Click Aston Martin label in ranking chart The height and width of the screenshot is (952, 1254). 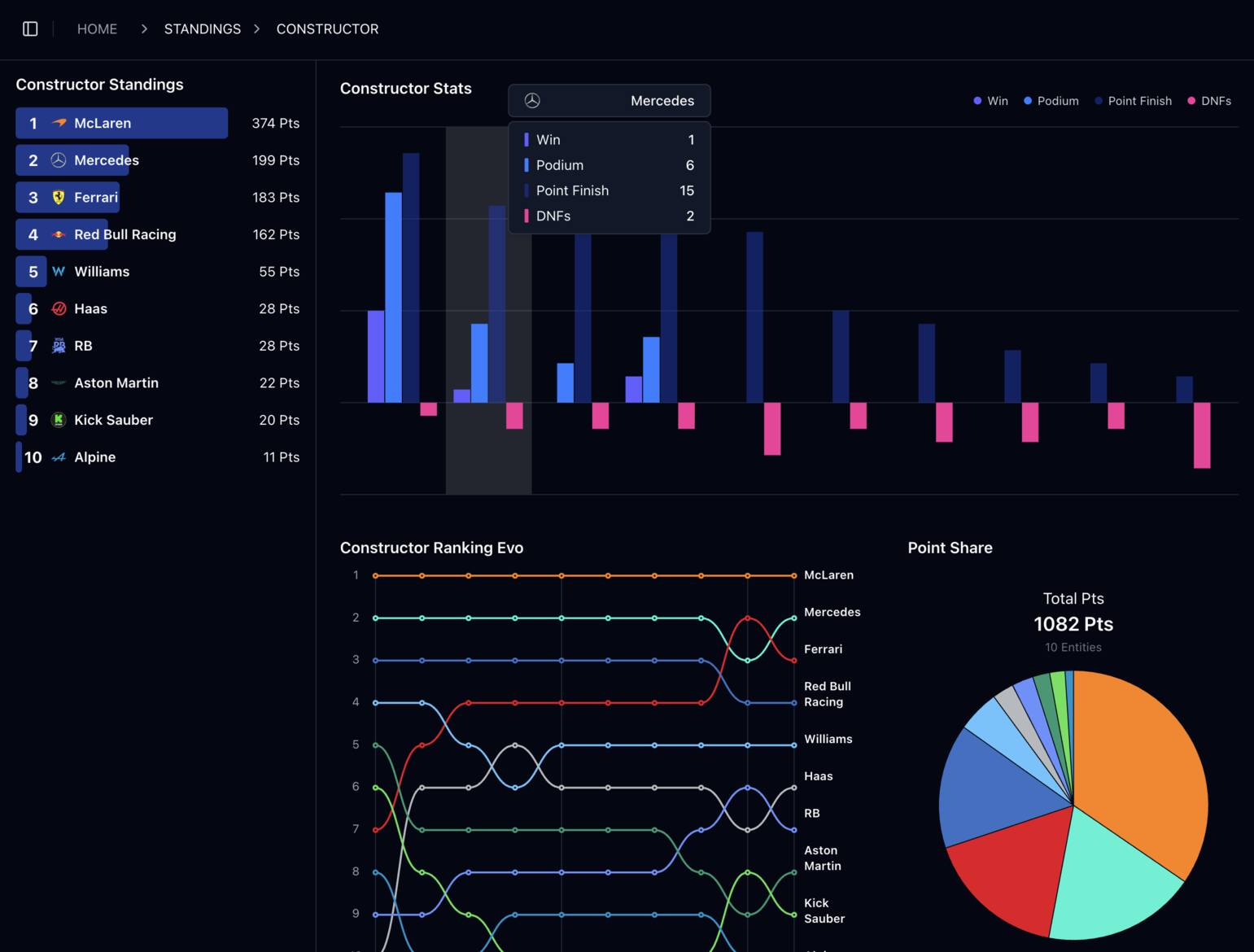(x=823, y=858)
